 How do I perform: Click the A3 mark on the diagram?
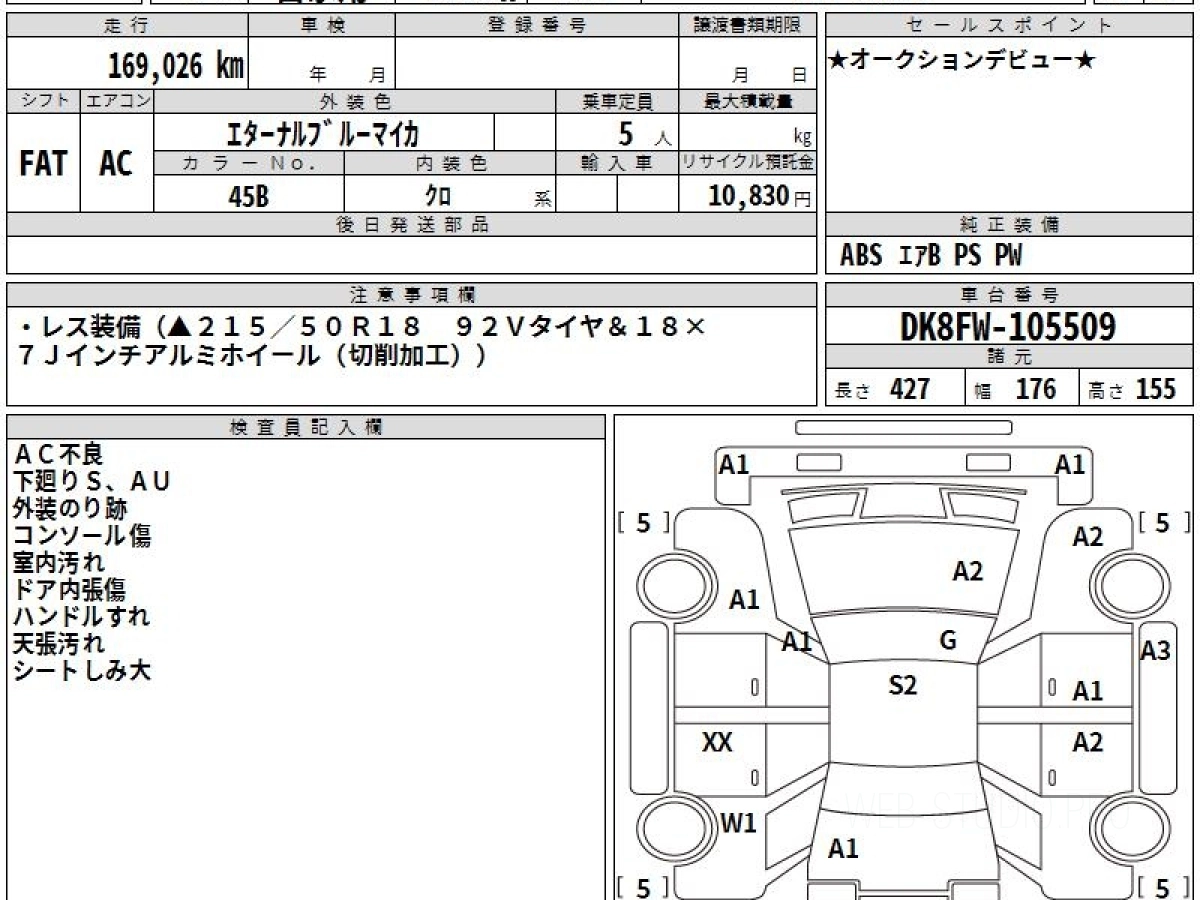click(1156, 651)
